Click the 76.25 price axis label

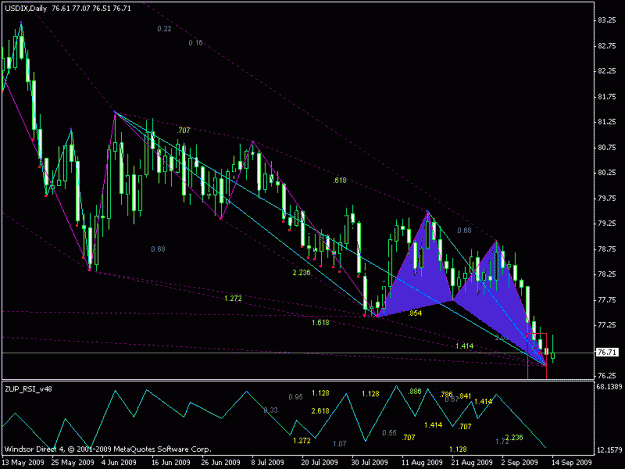click(x=607, y=375)
